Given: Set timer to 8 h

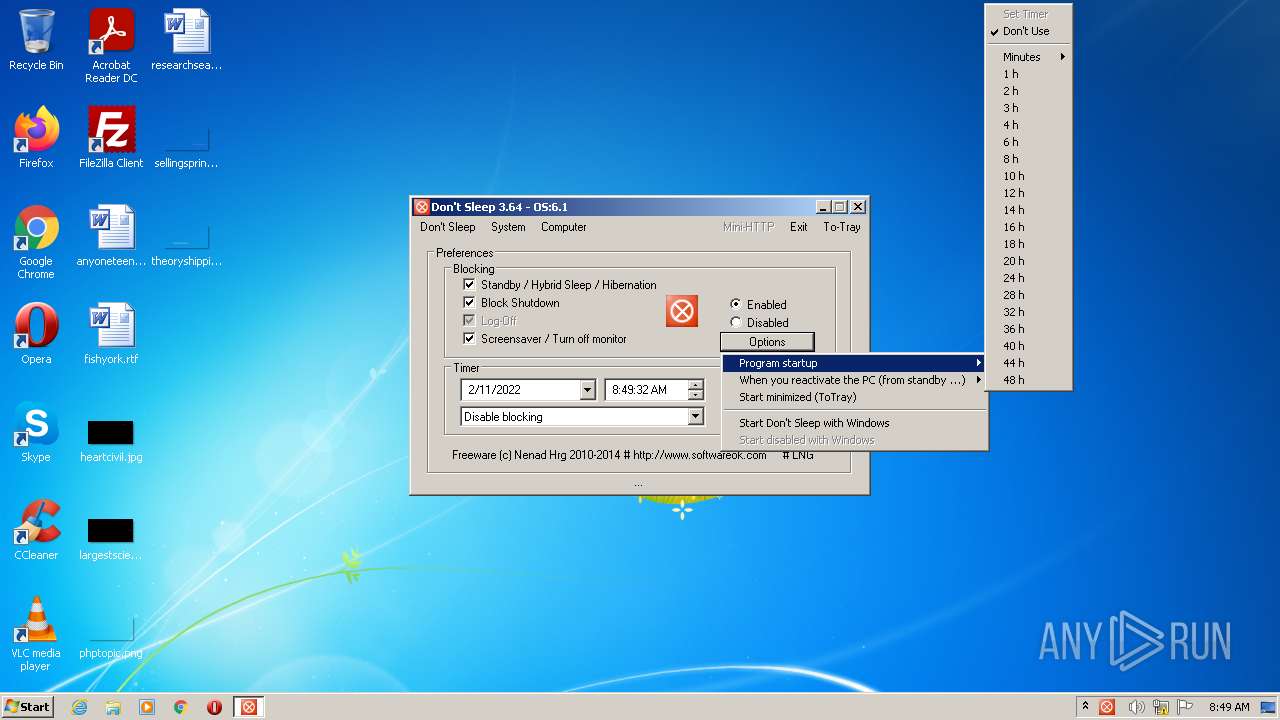Looking at the screenshot, I should tap(1028, 159).
